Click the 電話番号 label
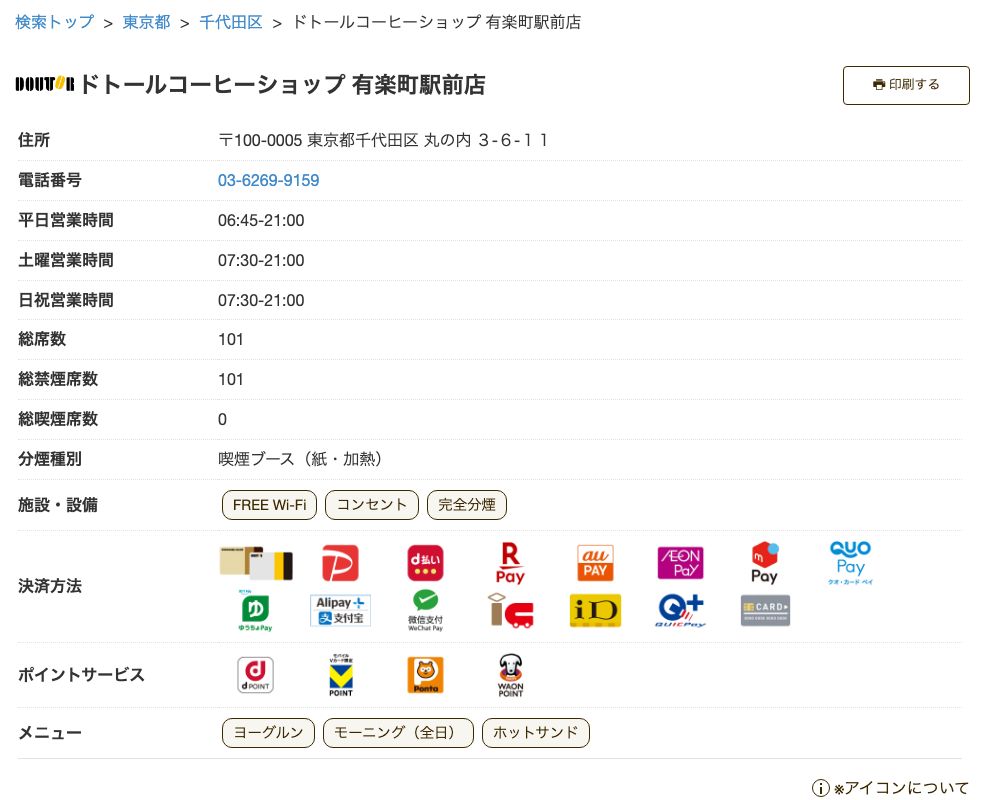The height and width of the screenshot is (800, 990). pos(50,181)
